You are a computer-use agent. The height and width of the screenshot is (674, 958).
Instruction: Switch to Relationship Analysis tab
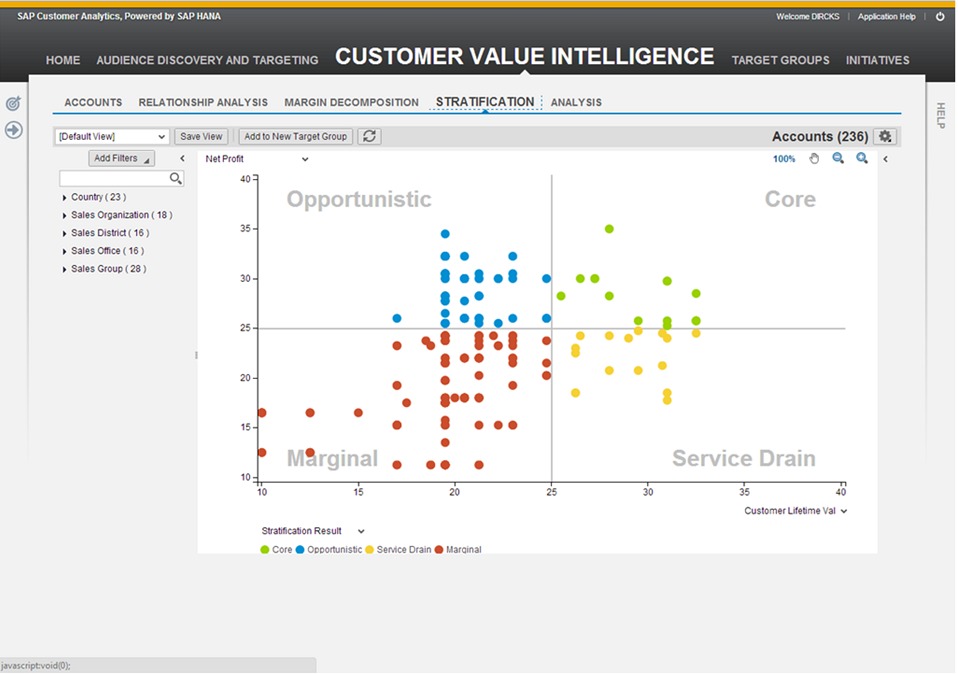coord(203,103)
